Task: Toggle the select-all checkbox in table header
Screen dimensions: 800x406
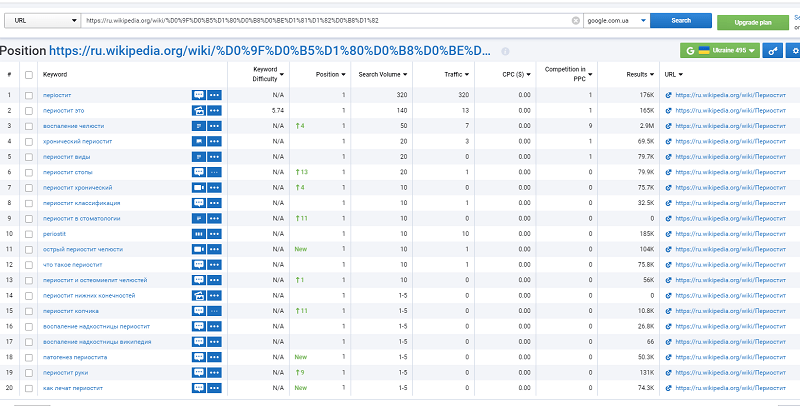Action: 29,75
